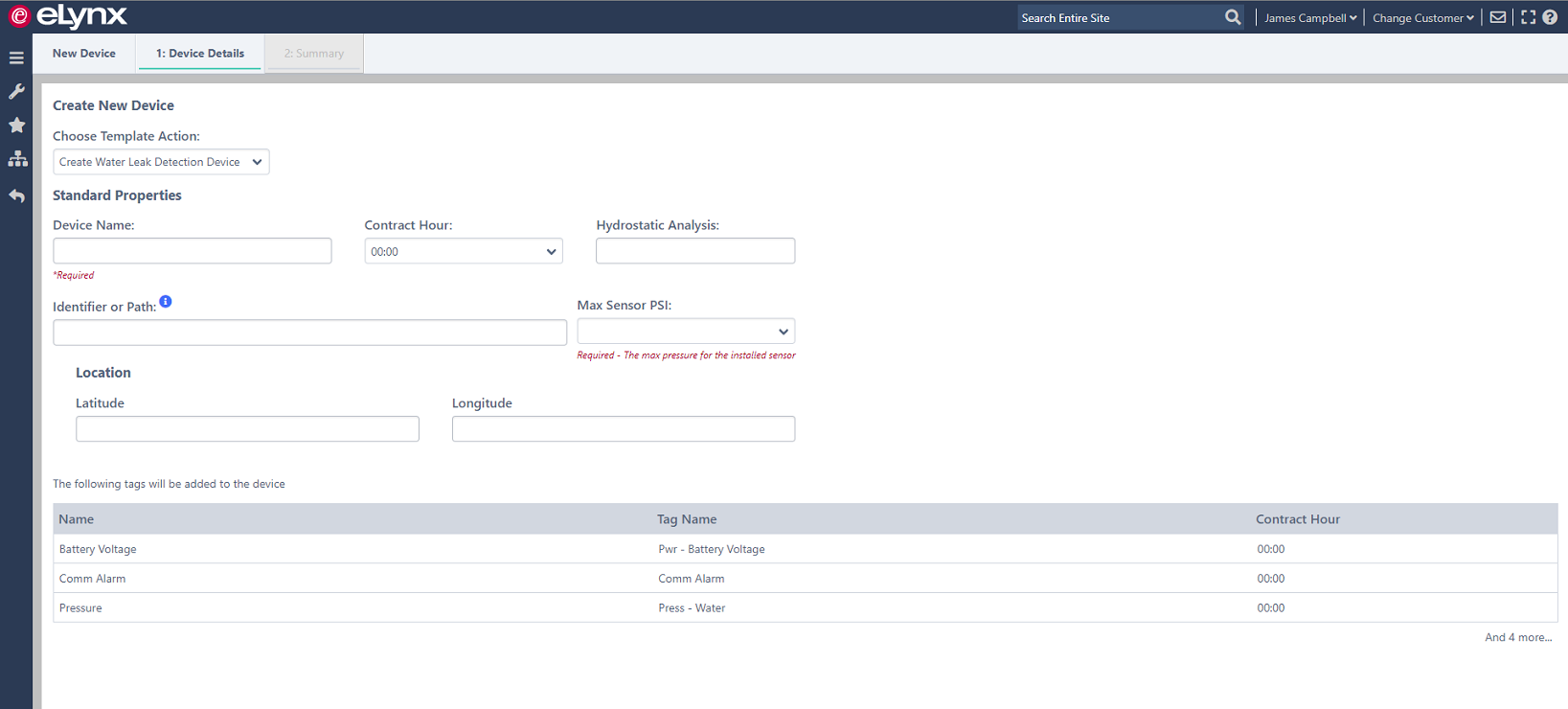Screen dimensions: 1568x709
Task: Open the mail envelope icon
Action: 1498,17
